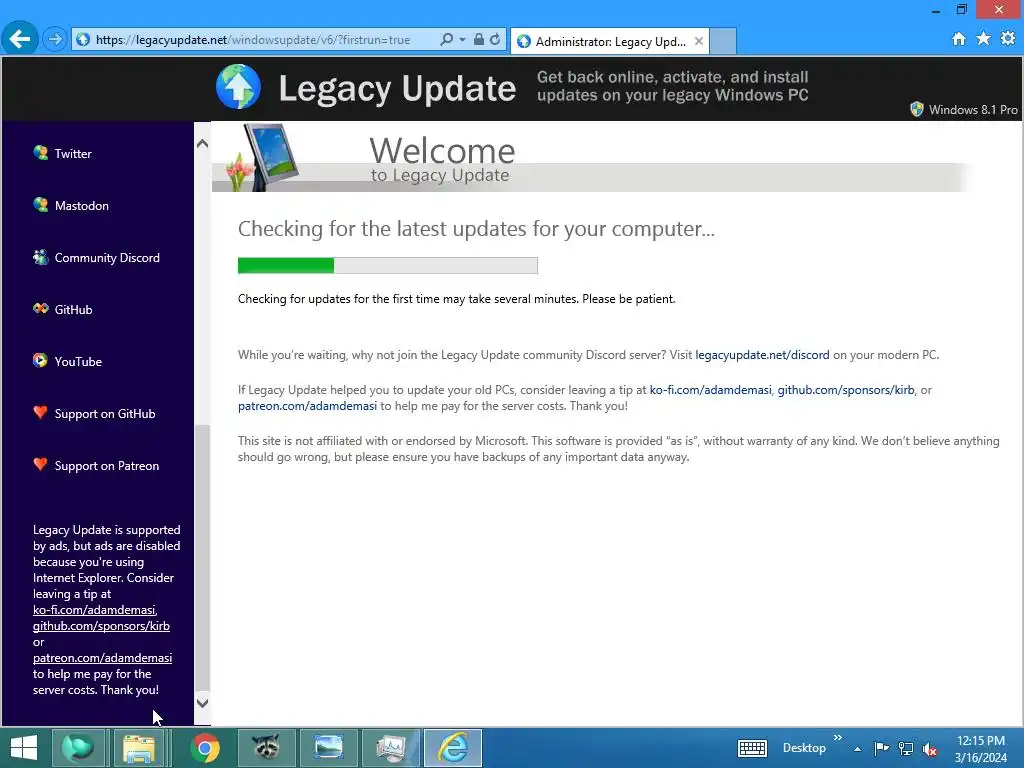Open the monitor chart taskbar app

click(391, 748)
